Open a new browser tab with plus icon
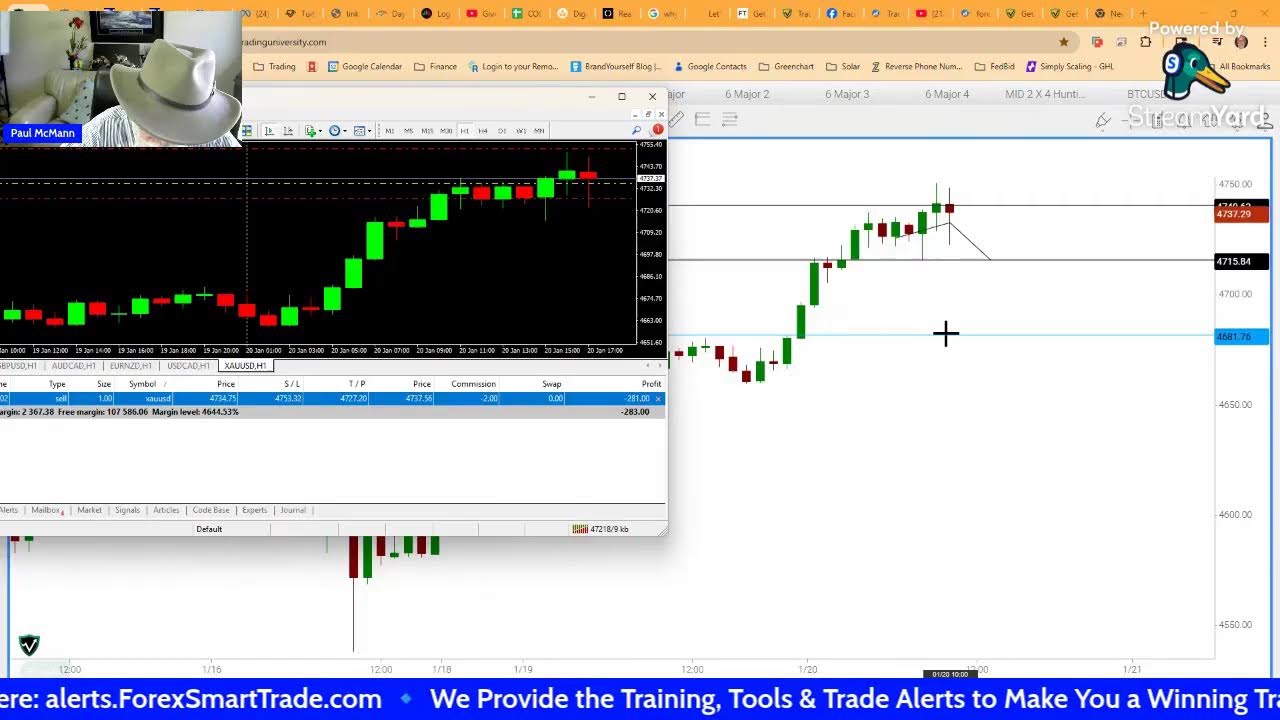The image size is (1280, 720). tap(1143, 14)
